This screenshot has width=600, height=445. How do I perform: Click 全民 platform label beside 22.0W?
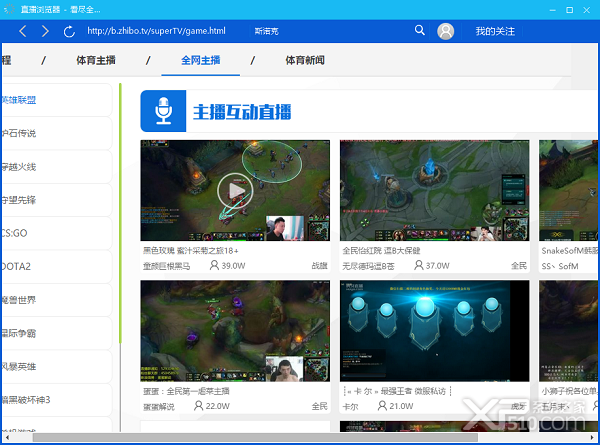(x=320, y=406)
